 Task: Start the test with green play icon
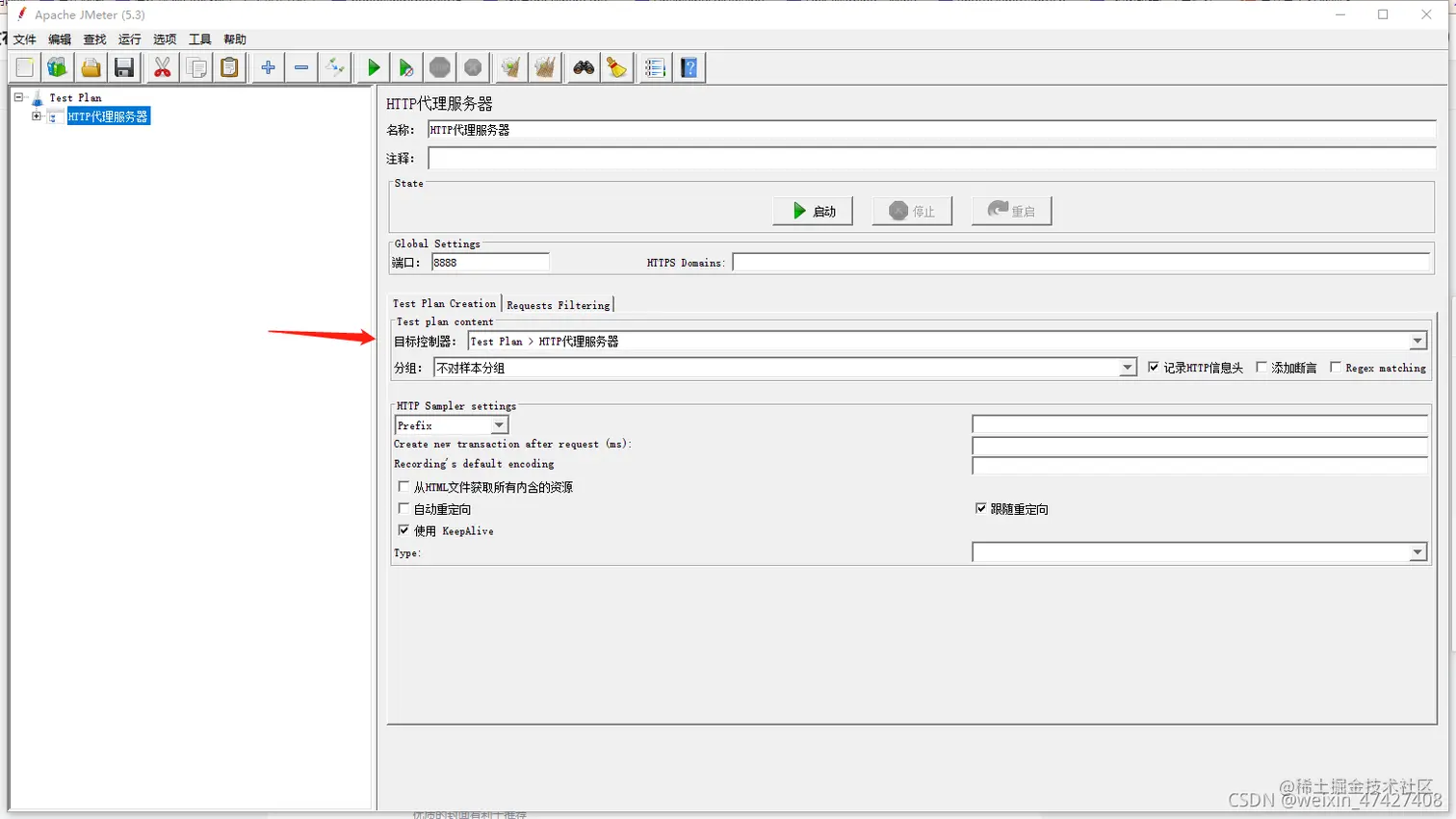click(374, 67)
